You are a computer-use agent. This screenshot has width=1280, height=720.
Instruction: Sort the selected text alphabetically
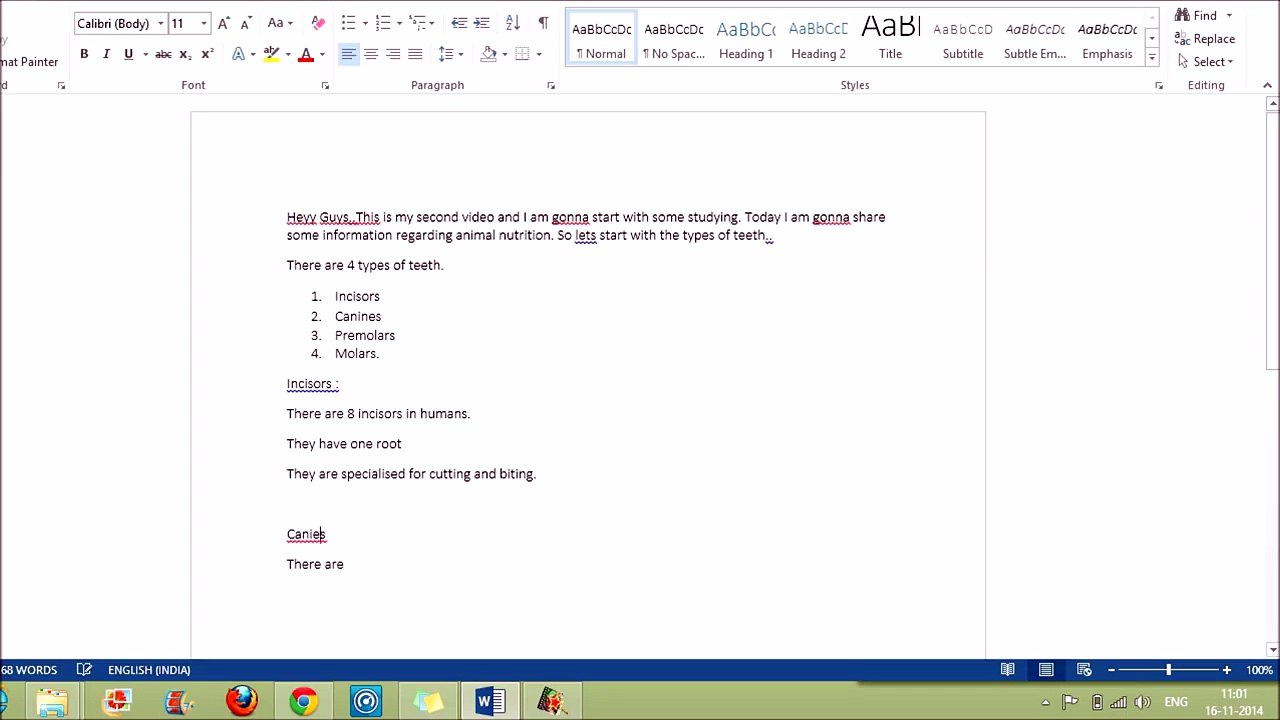pyautogui.click(x=513, y=23)
